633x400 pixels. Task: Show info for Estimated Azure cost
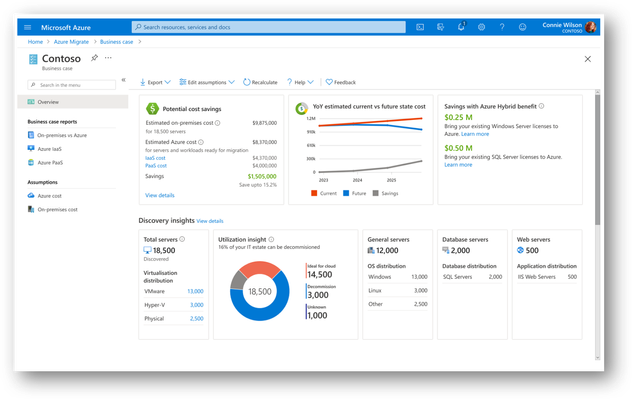coord(201,142)
